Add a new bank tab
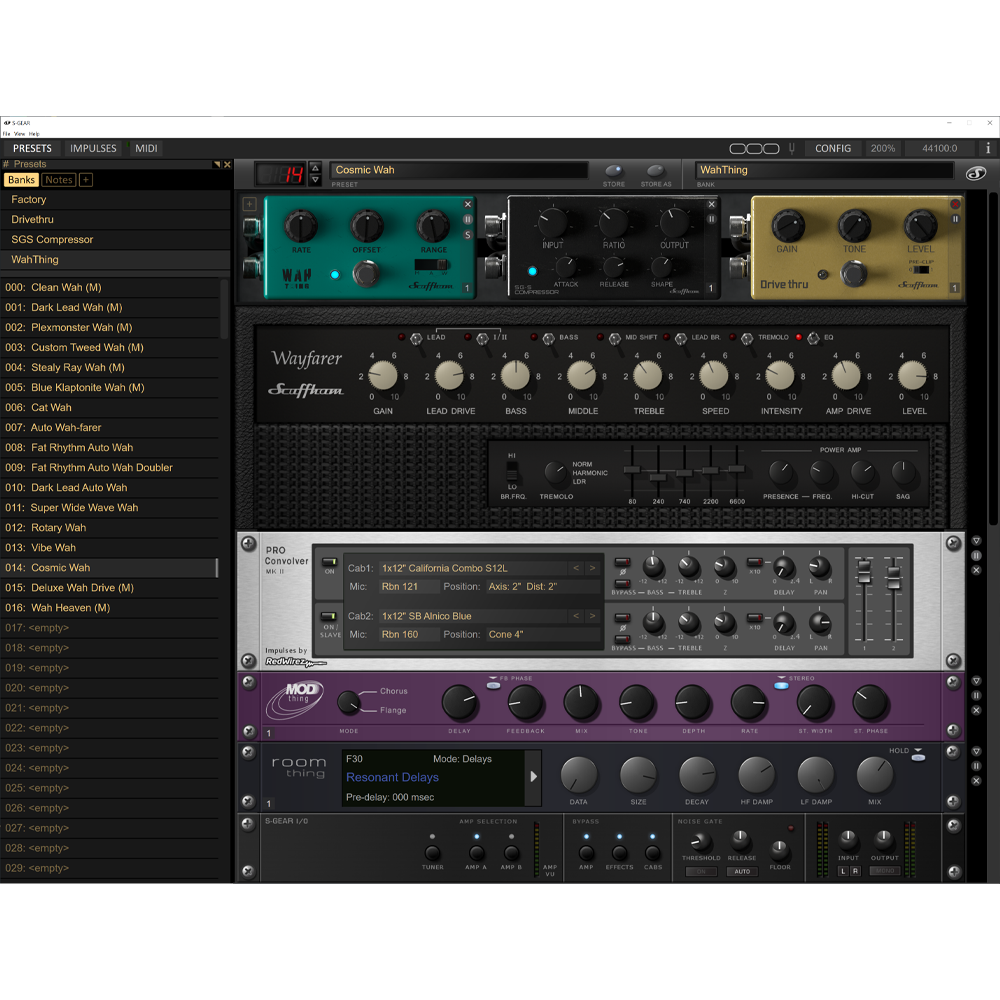 tap(85, 180)
